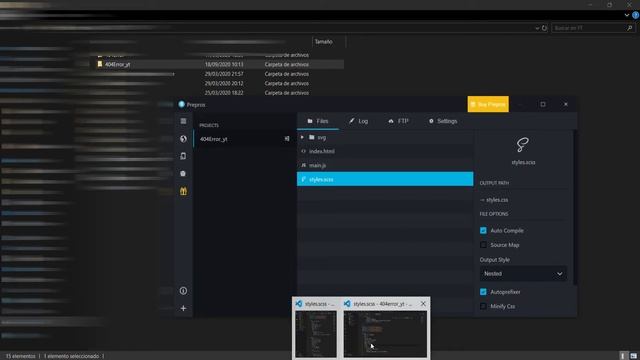Click the Prepros file options panel scrollbar
Viewport: 640px width, 360px height.
click(575, 207)
